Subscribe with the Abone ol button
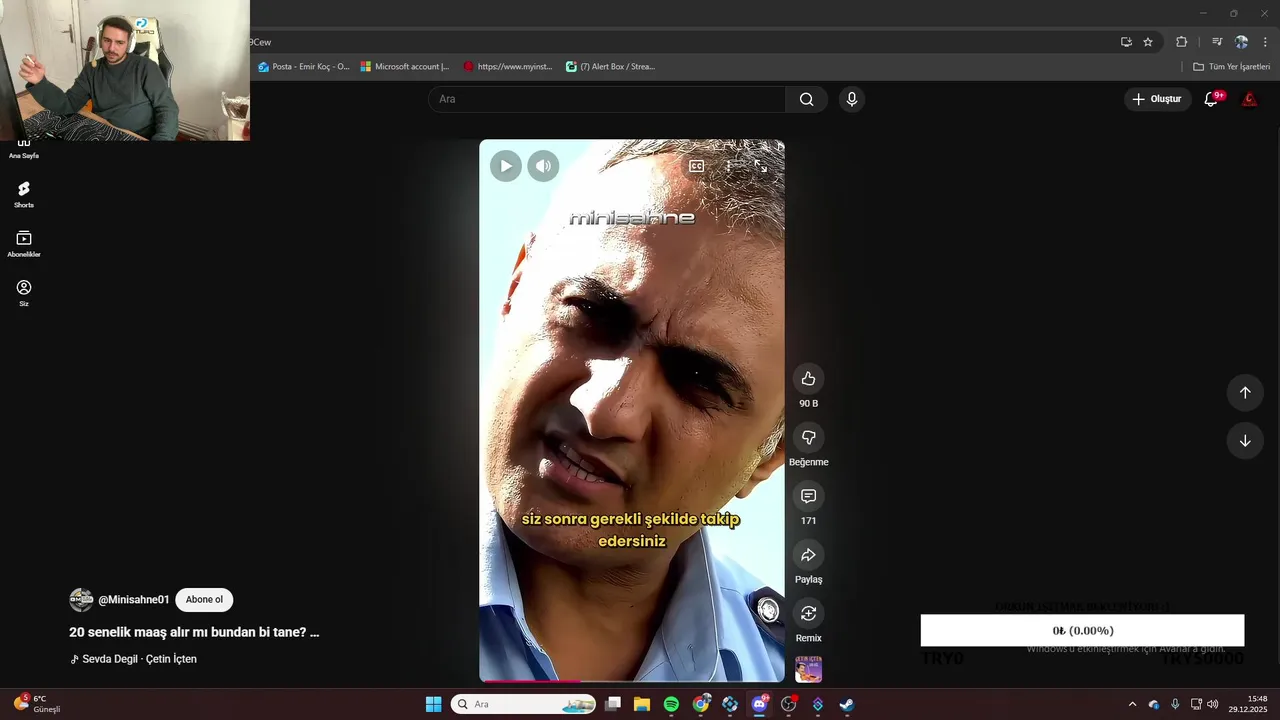1280x720 pixels. click(204, 600)
